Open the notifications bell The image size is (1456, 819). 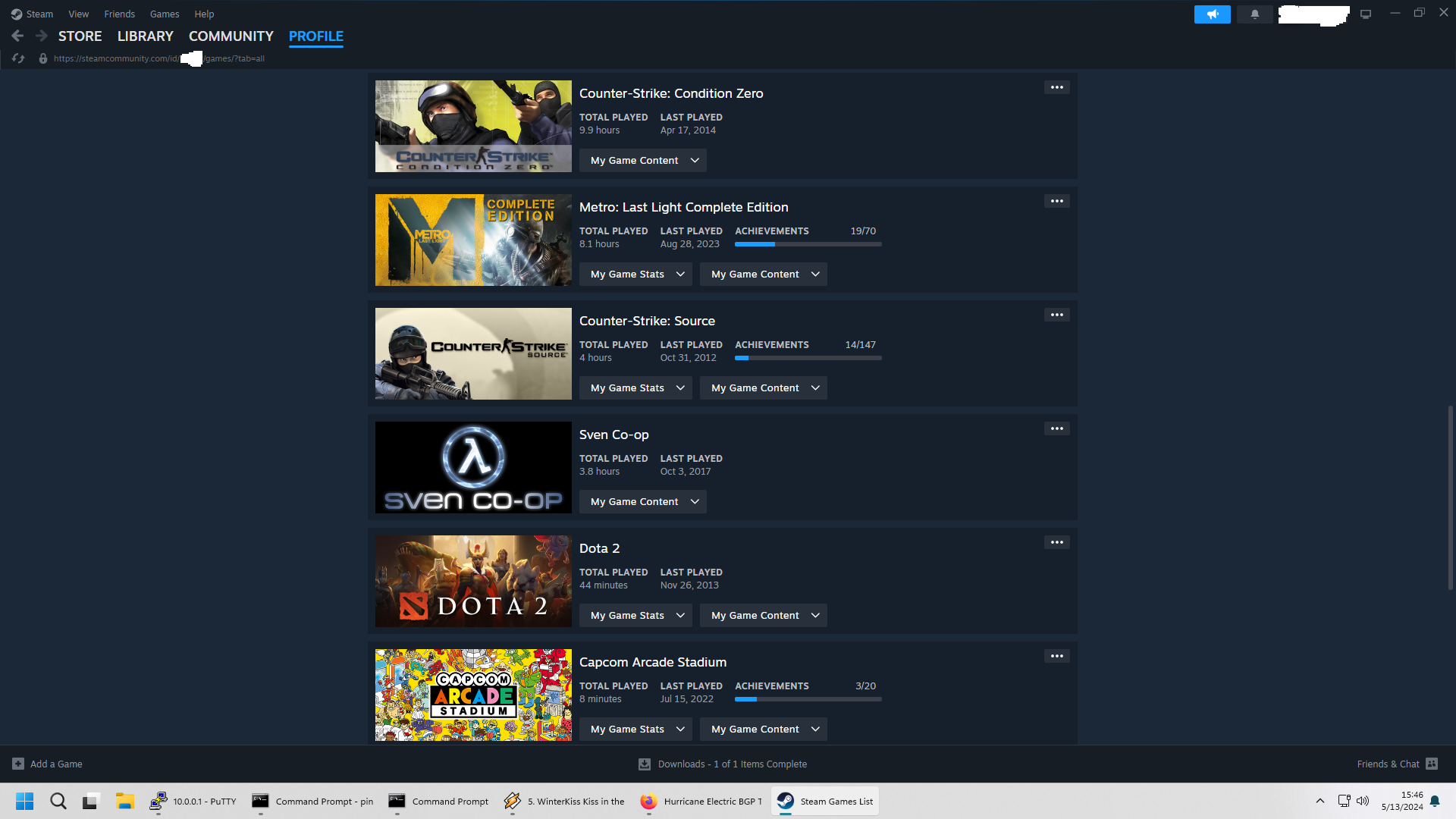[1254, 14]
